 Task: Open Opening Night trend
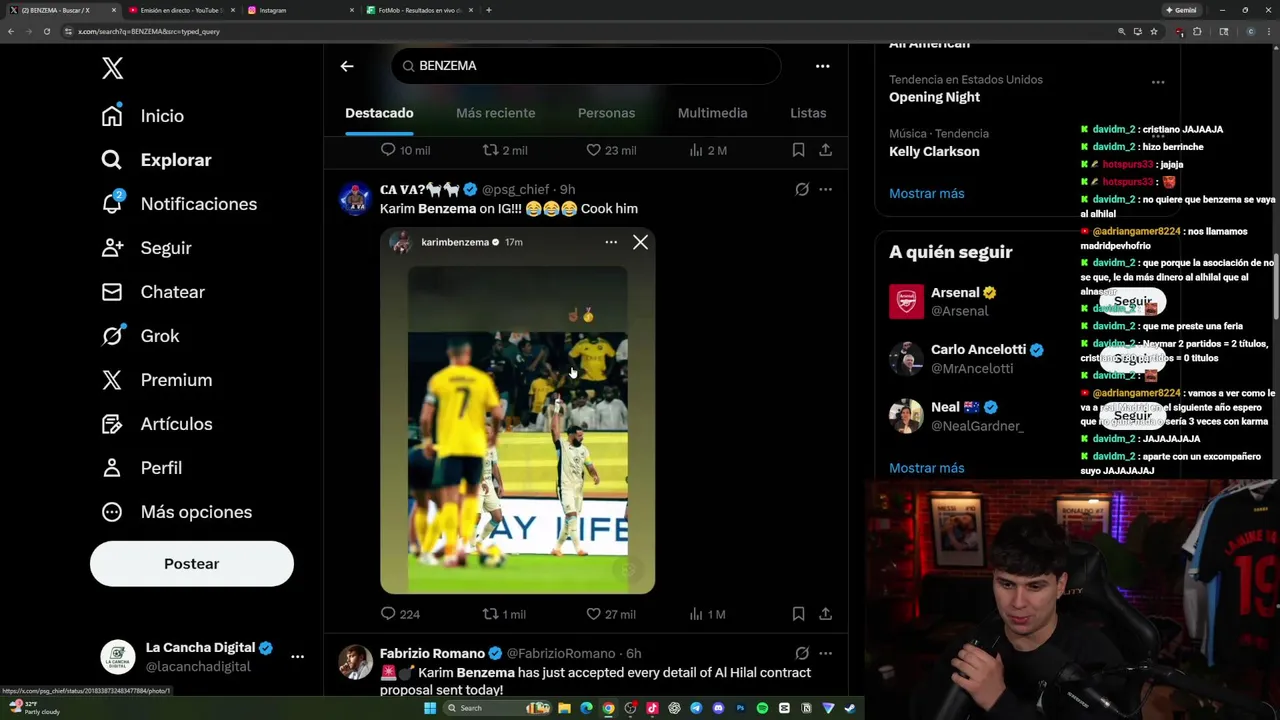(x=934, y=97)
